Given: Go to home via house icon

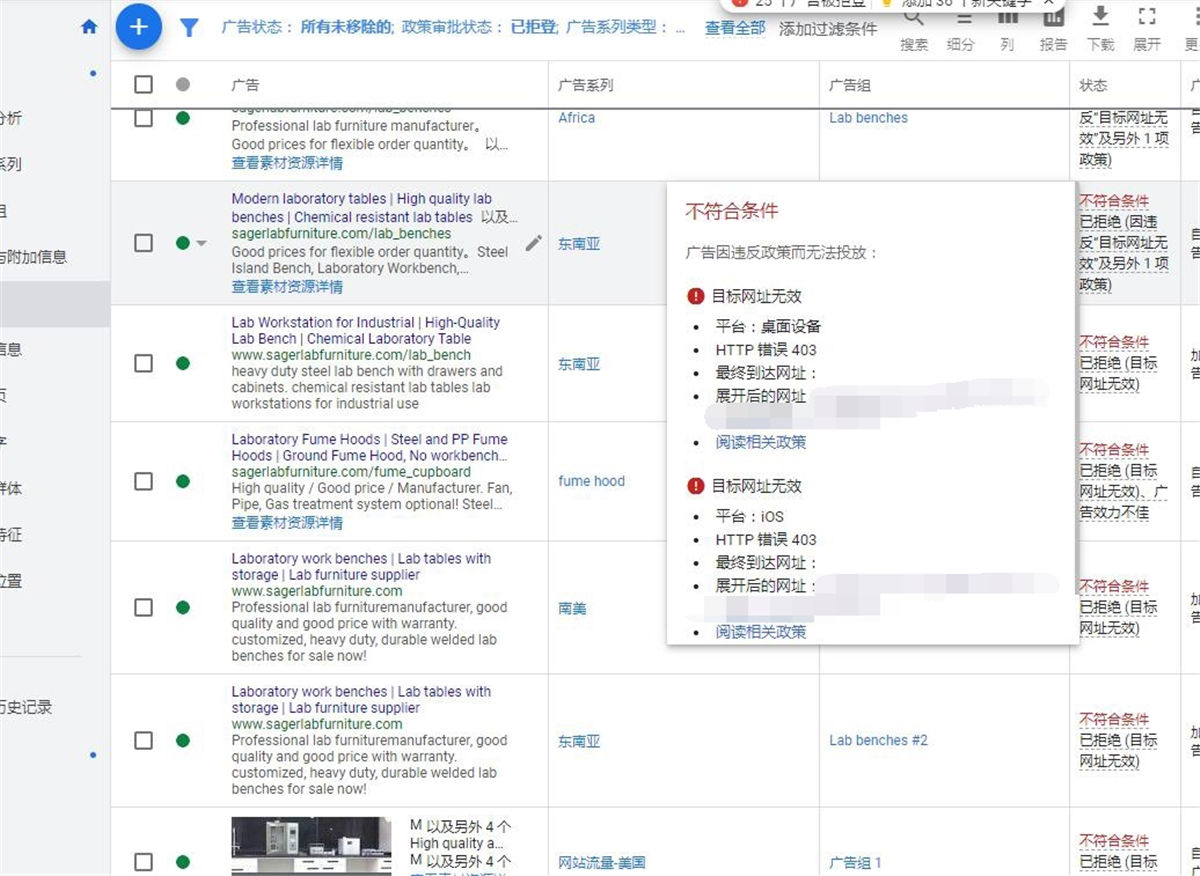Looking at the screenshot, I should click(x=89, y=27).
